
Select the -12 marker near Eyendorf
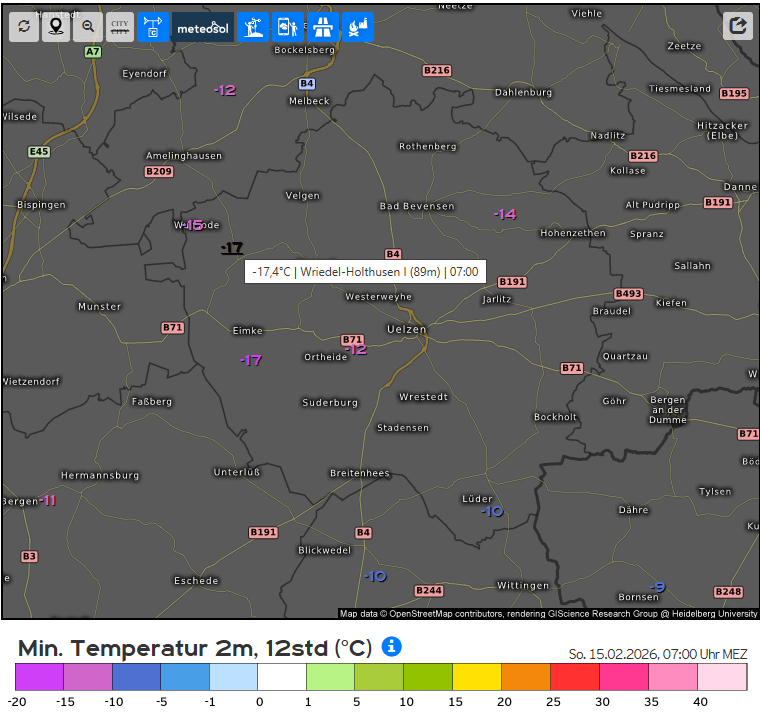[225, 90]
